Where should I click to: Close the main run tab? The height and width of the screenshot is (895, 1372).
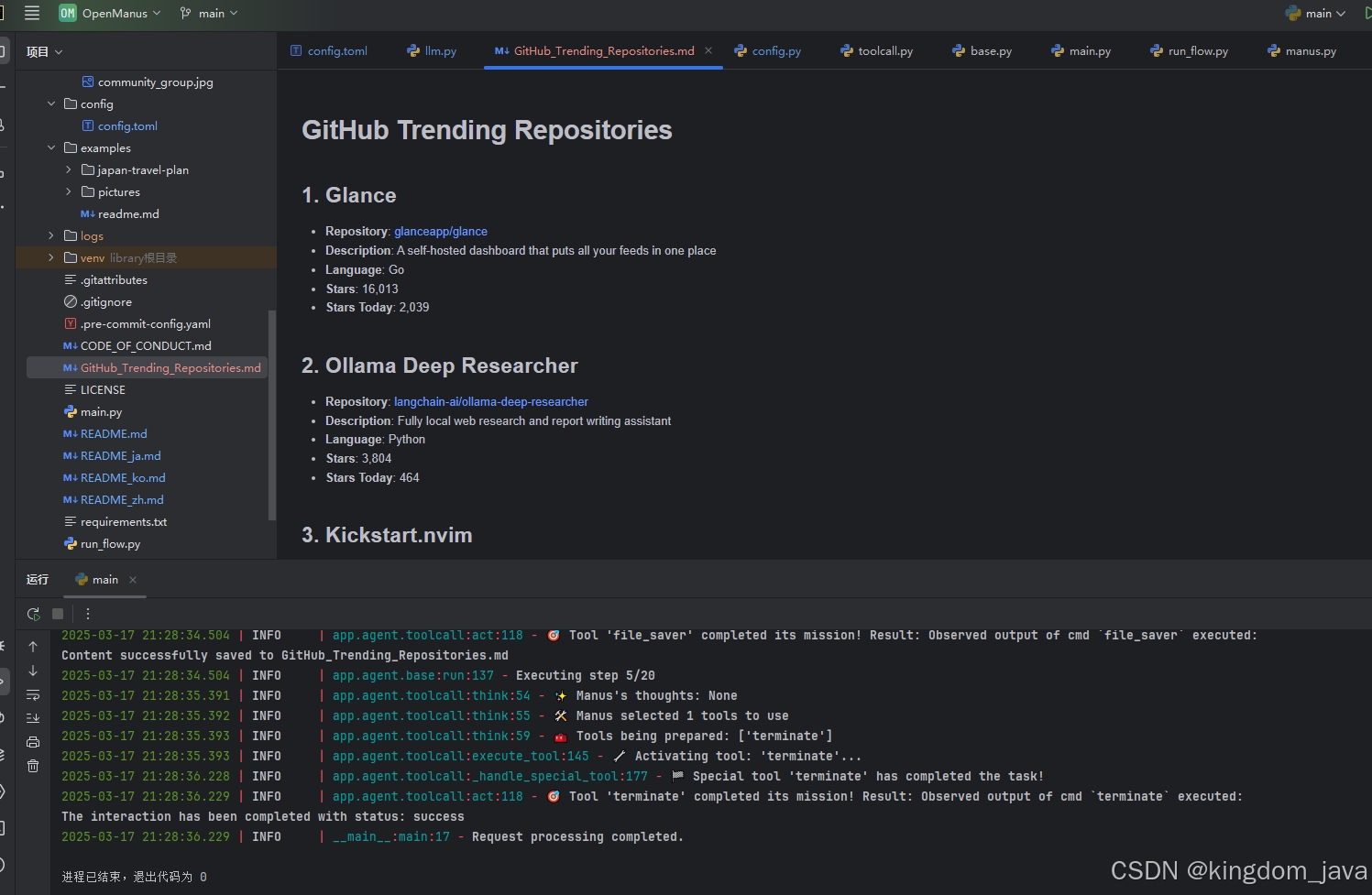tap(133, 580)
